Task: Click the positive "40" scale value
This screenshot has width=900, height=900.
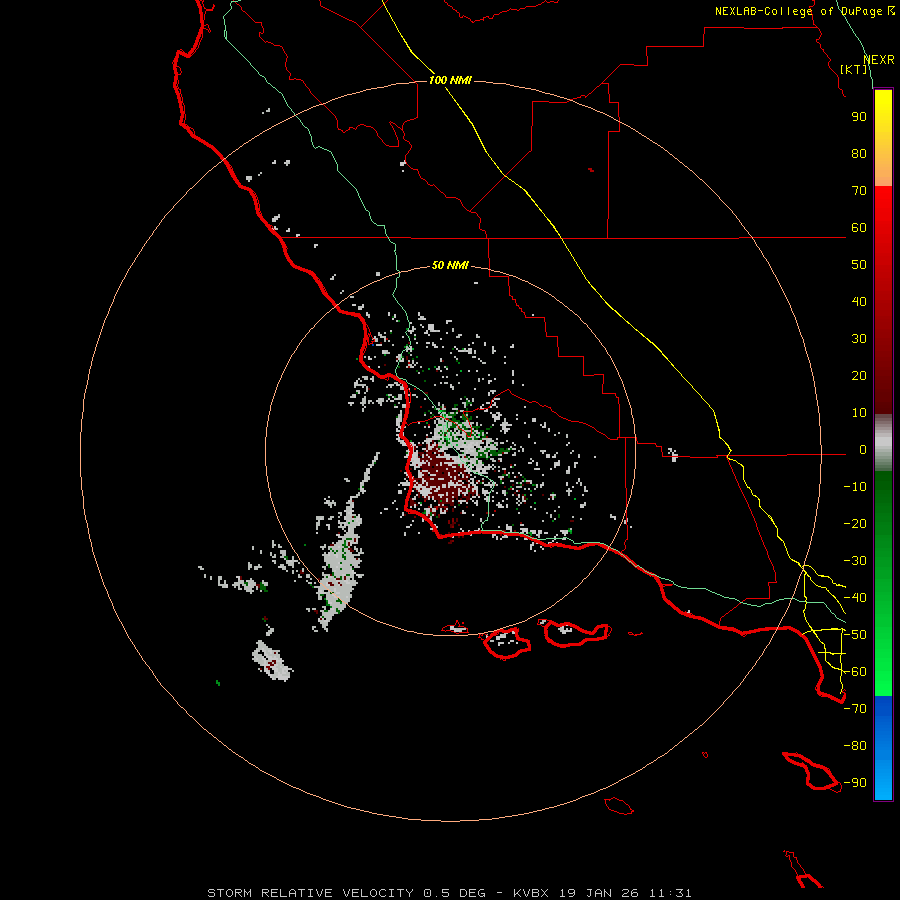Action: [859, 301]
